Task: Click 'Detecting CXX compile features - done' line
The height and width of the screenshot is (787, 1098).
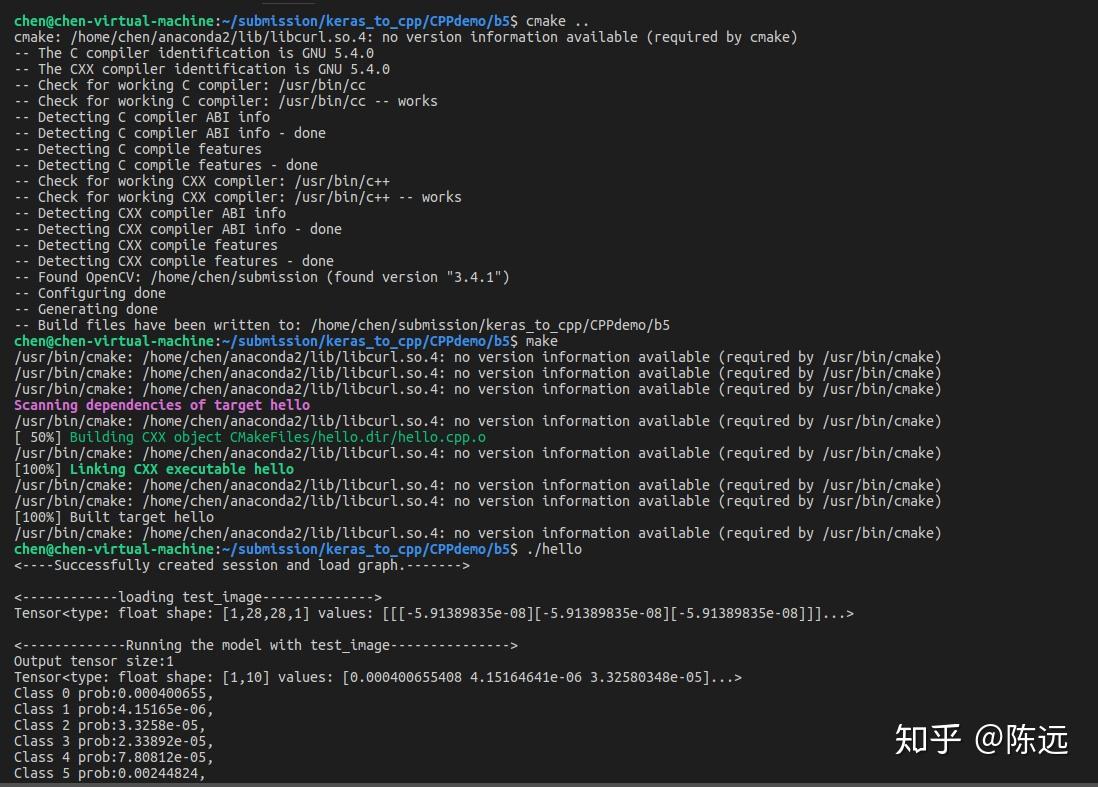Action: pyautogui.click(x=174, y=261)
